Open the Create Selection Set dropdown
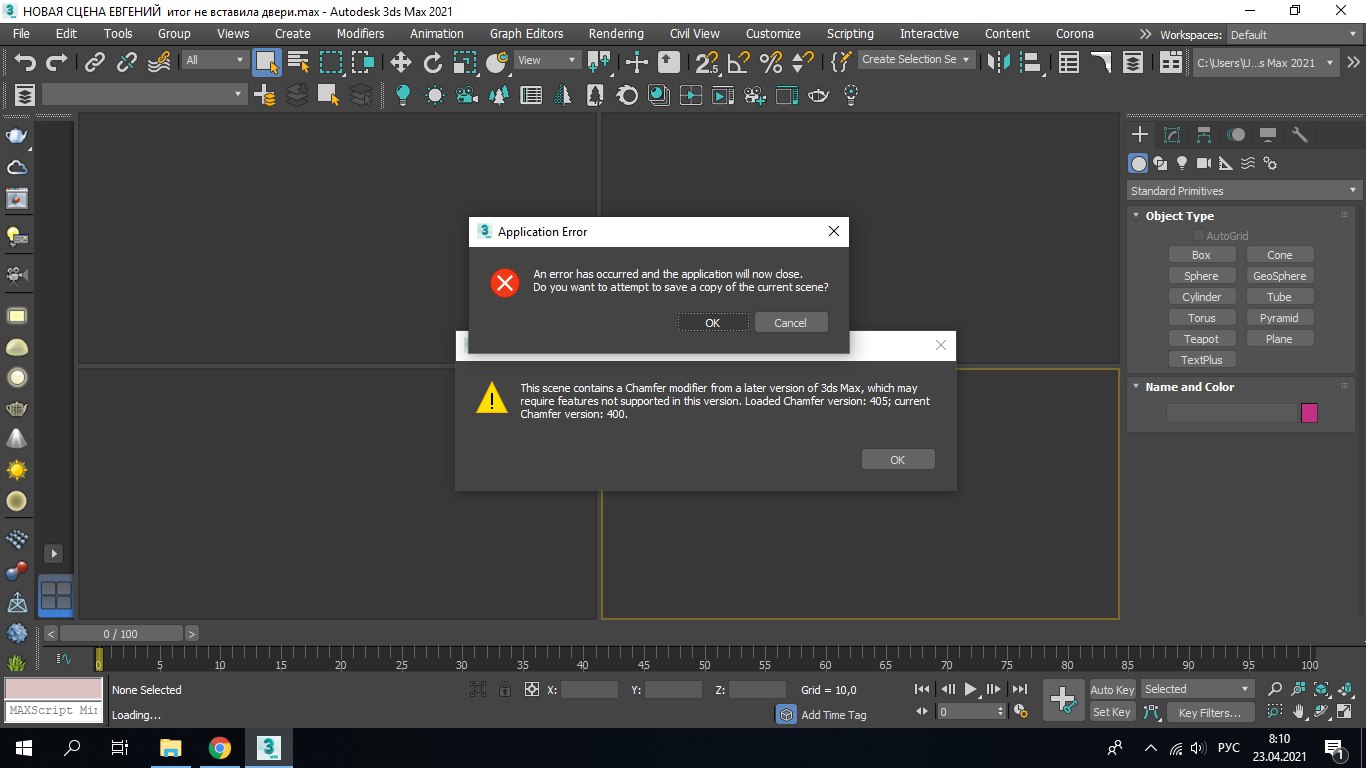This screenshot has height=768, width=1366. point(916,59)
